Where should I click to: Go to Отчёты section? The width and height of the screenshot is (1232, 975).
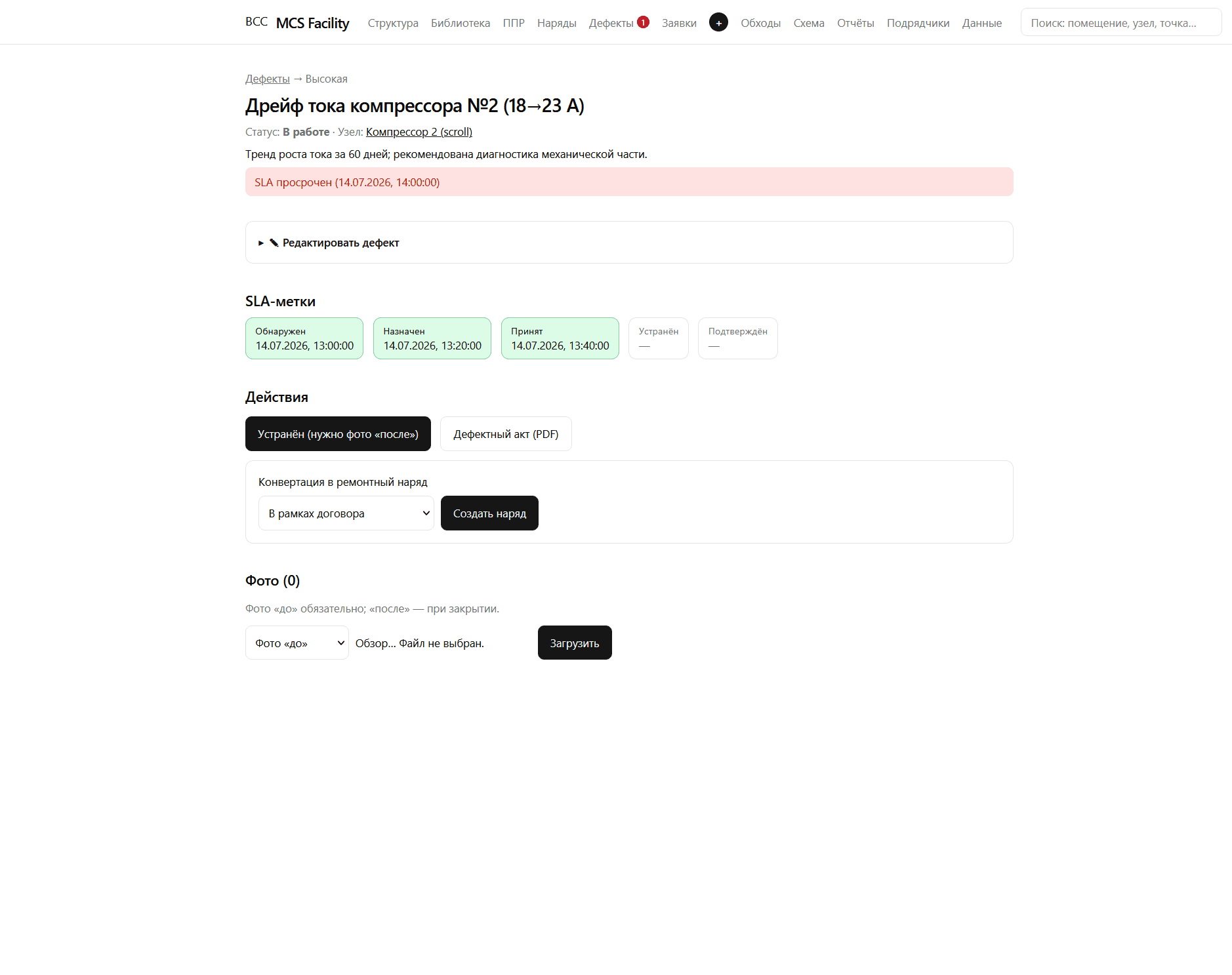coord(855,23)
